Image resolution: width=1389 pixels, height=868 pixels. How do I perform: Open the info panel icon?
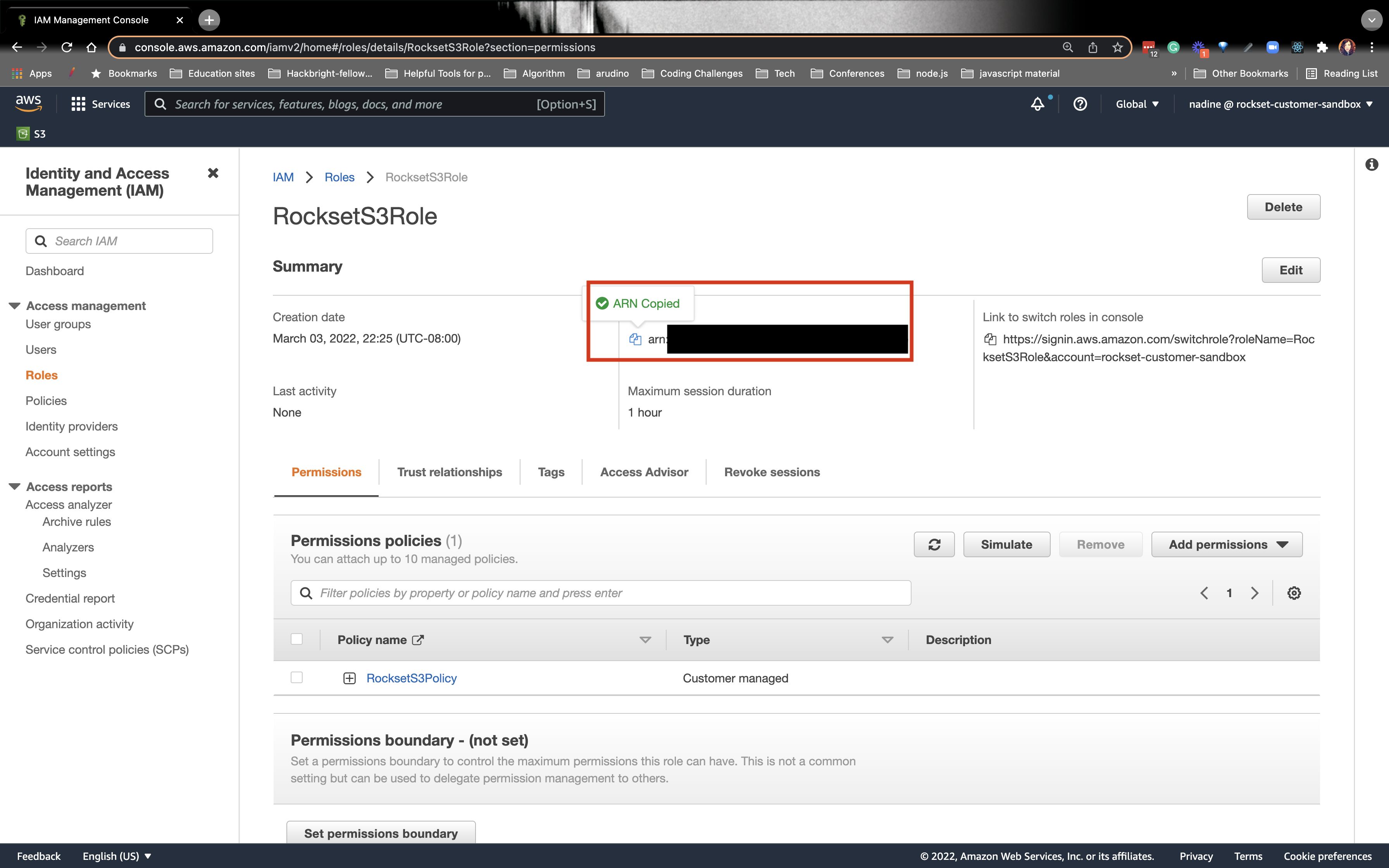tap(1372, 165)
